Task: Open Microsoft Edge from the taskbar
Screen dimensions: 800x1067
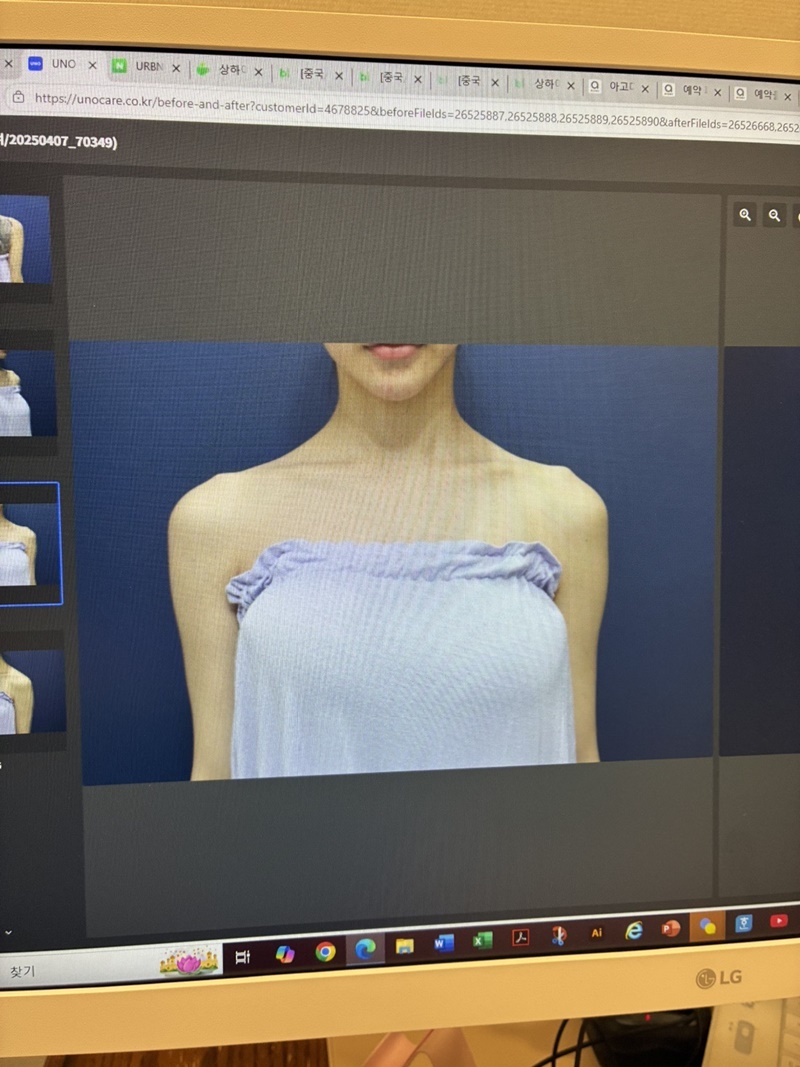Action: click(x=365, y=949)
